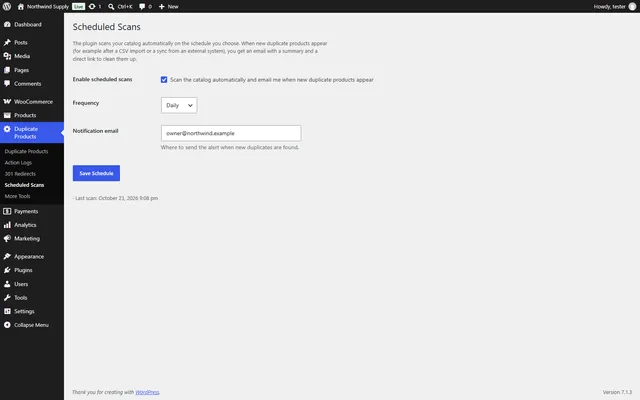Viewport: 640px width, 400px height.
Task: Click the Analytics bar chart icon
Action: click(7, 225)
